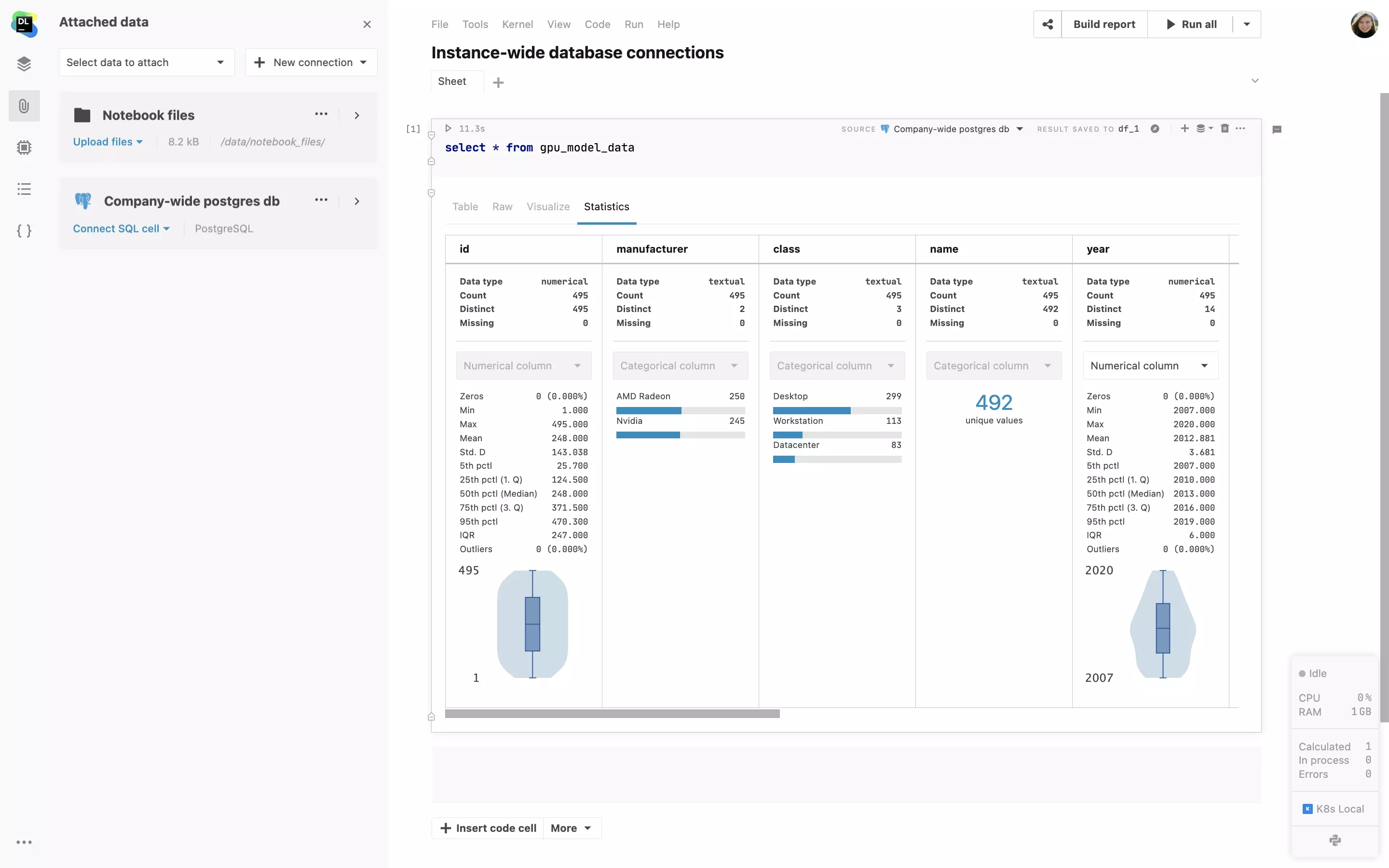
Task: Open the Machine chip sidebar icon
Action: coord(24,148)
